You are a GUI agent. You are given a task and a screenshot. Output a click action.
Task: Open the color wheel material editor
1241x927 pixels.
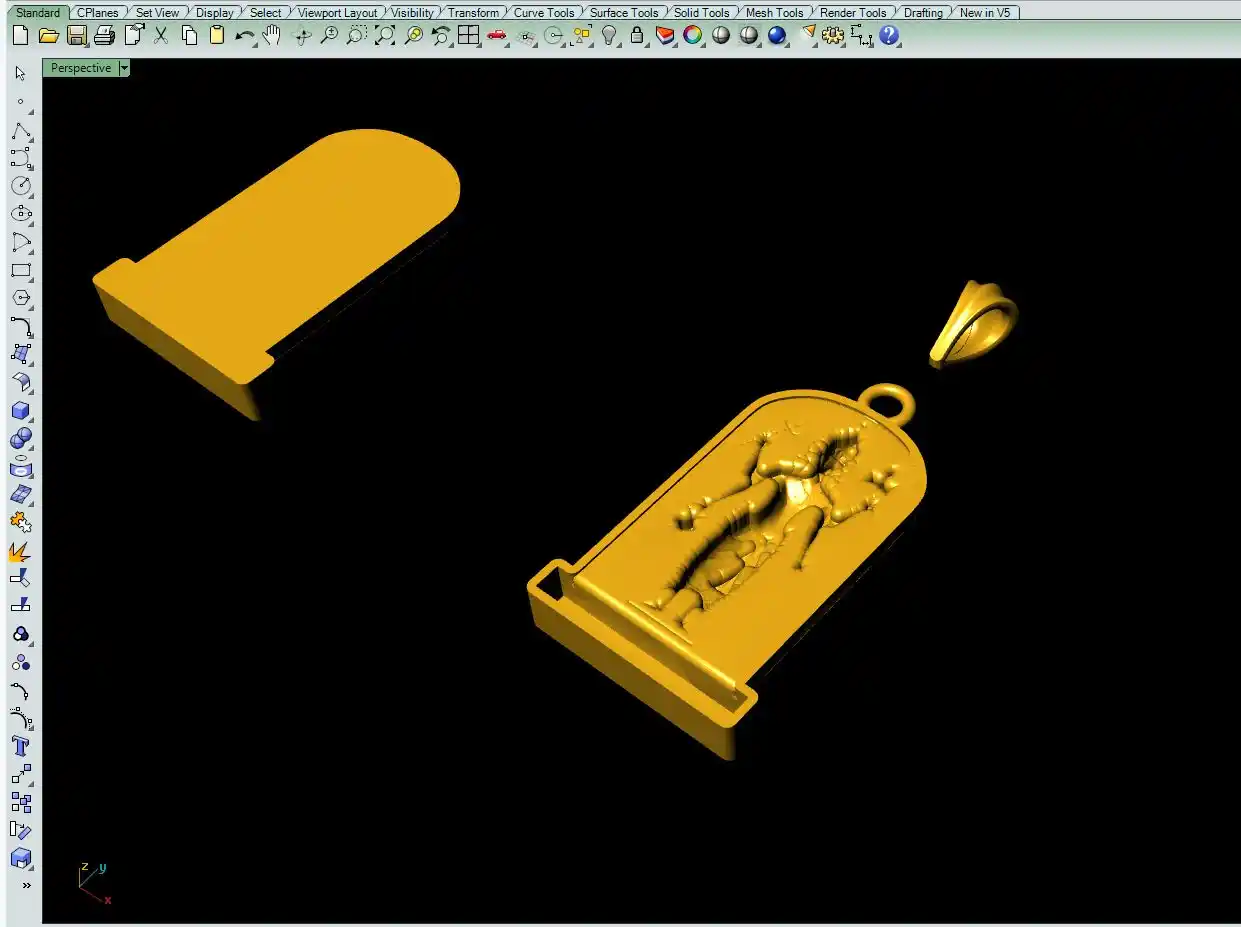(x=693, y=36)
